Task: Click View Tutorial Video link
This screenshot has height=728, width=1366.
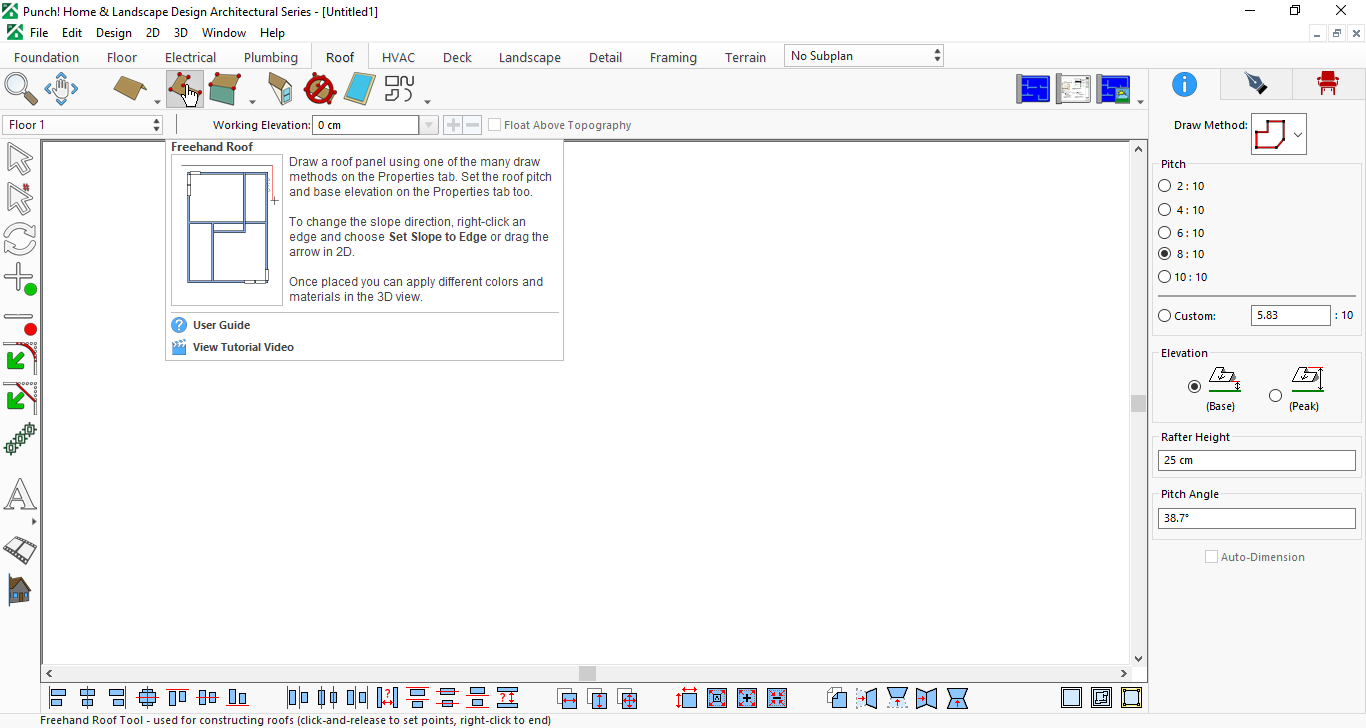Action: click(x=243, y=347)
